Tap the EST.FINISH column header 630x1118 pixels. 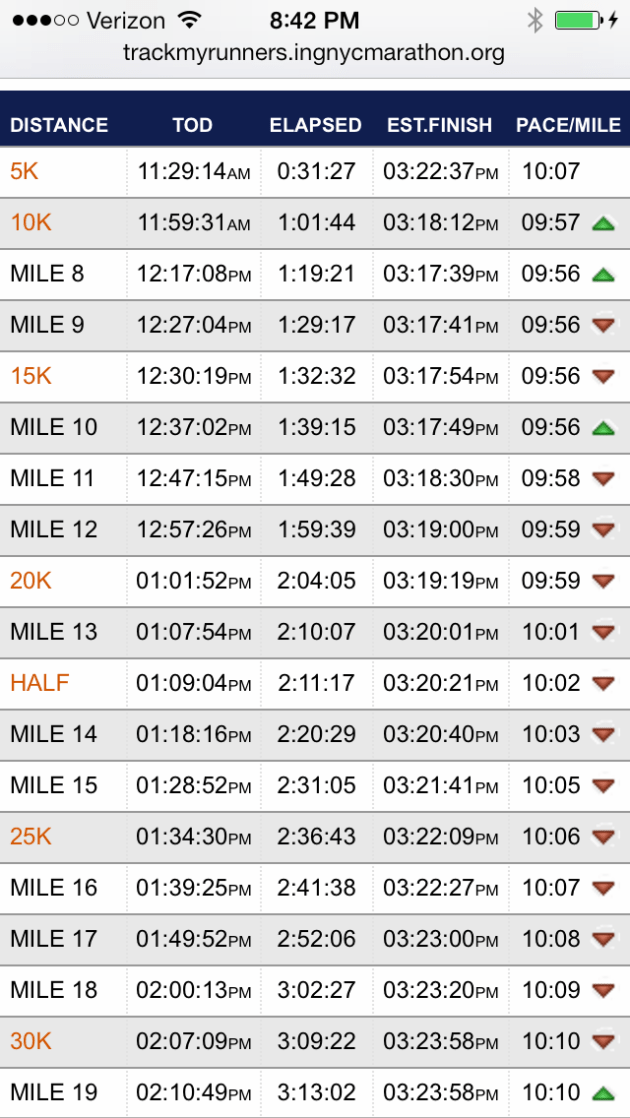tap(440, 125)
